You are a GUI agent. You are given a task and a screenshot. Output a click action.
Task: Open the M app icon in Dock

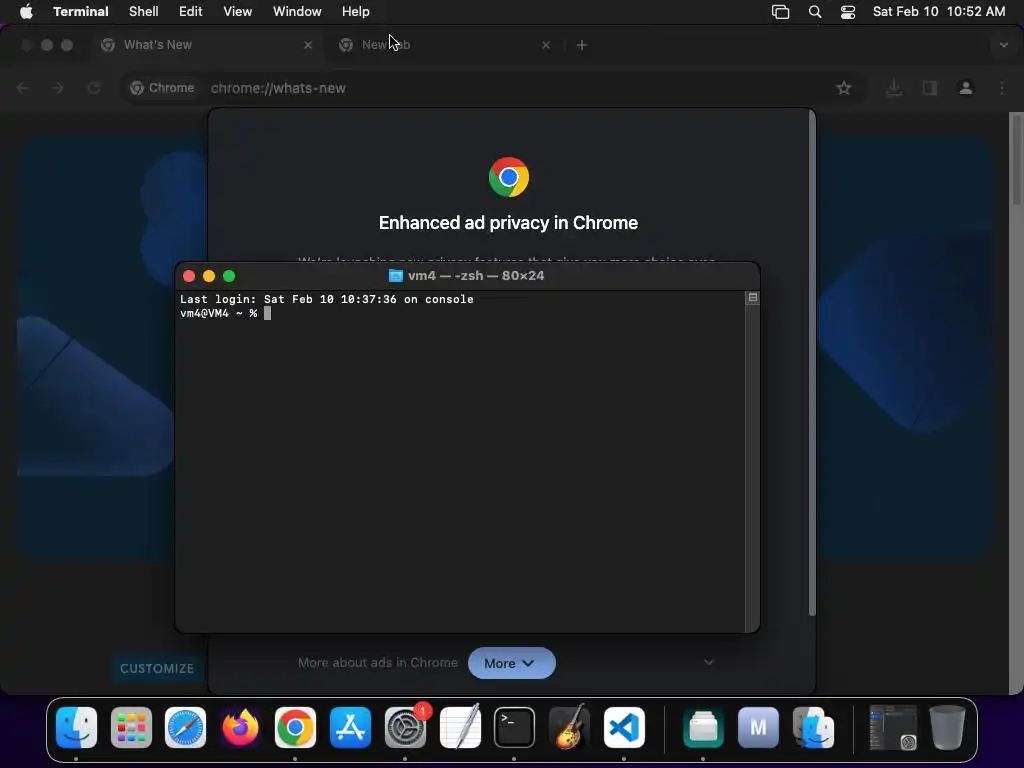coord(758,728)
